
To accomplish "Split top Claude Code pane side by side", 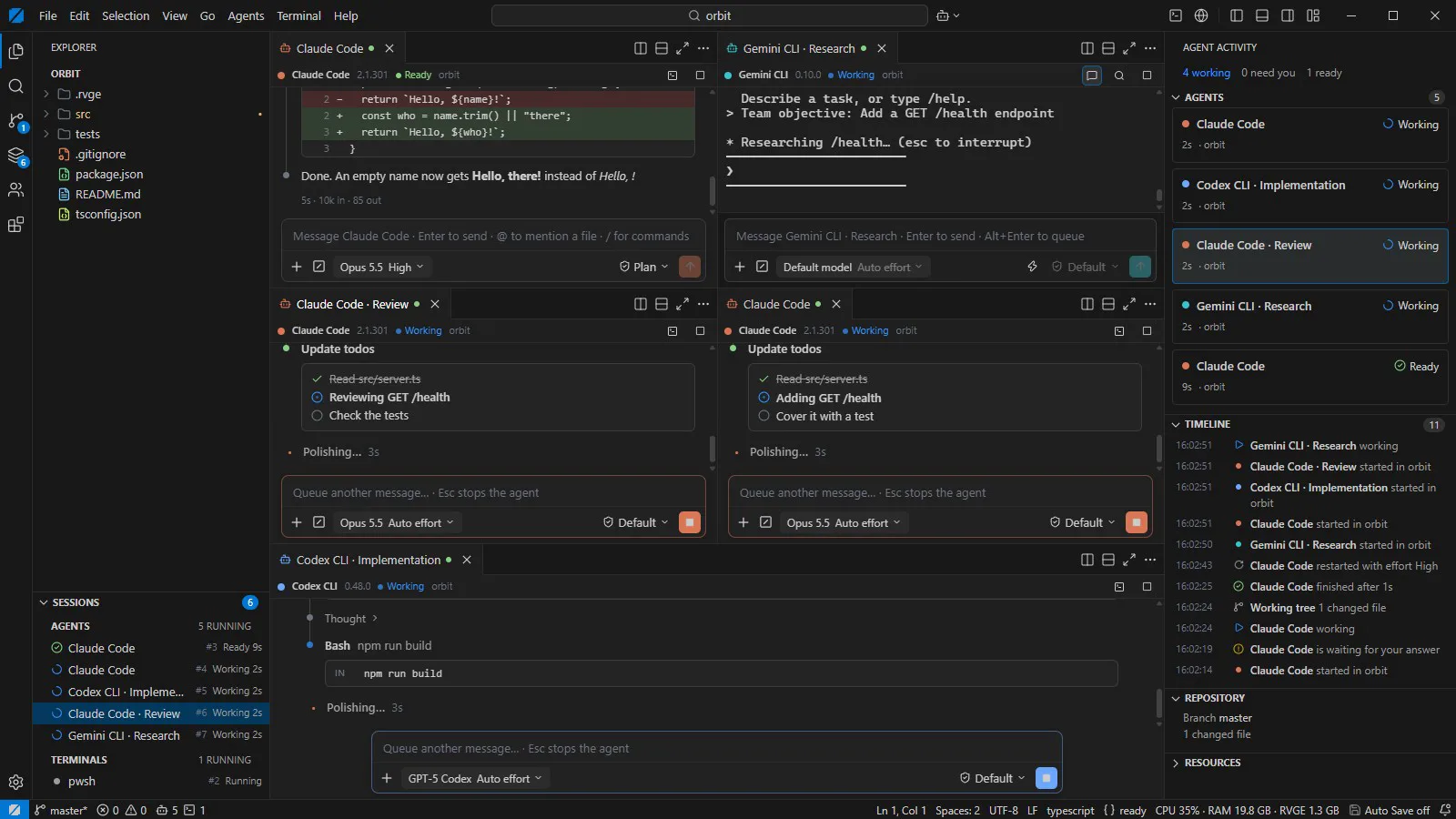I will click(641, 48).
